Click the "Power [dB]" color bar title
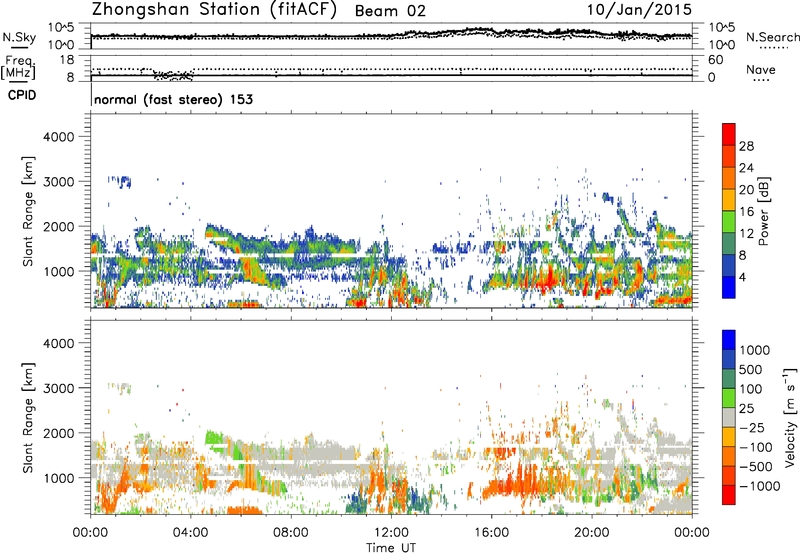This screenshot has height=554, width=800. coord(763,211)
